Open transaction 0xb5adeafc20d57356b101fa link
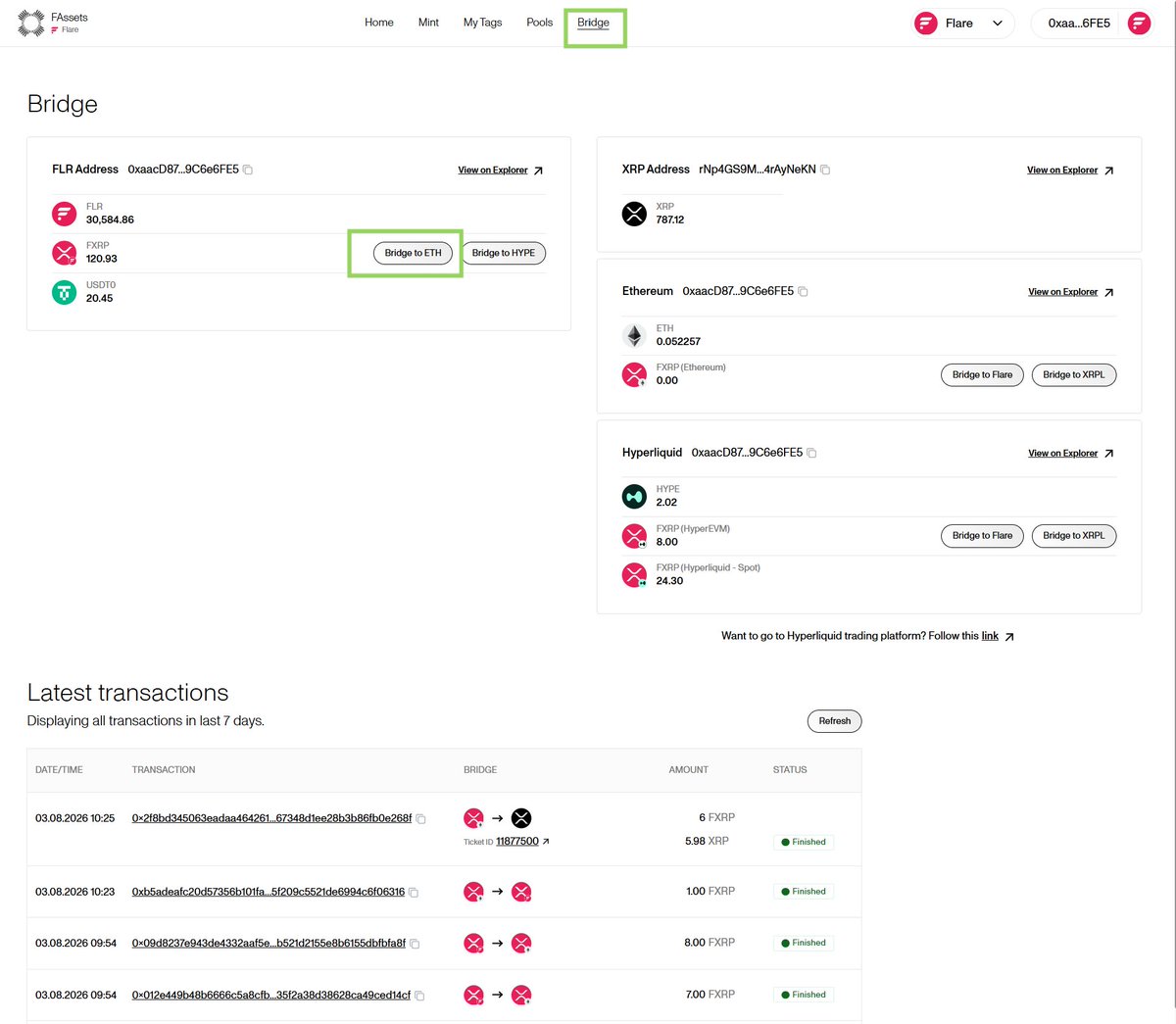Viewport: 1176px width, 1024px height. pyautogui.click(x=269, y=892)
